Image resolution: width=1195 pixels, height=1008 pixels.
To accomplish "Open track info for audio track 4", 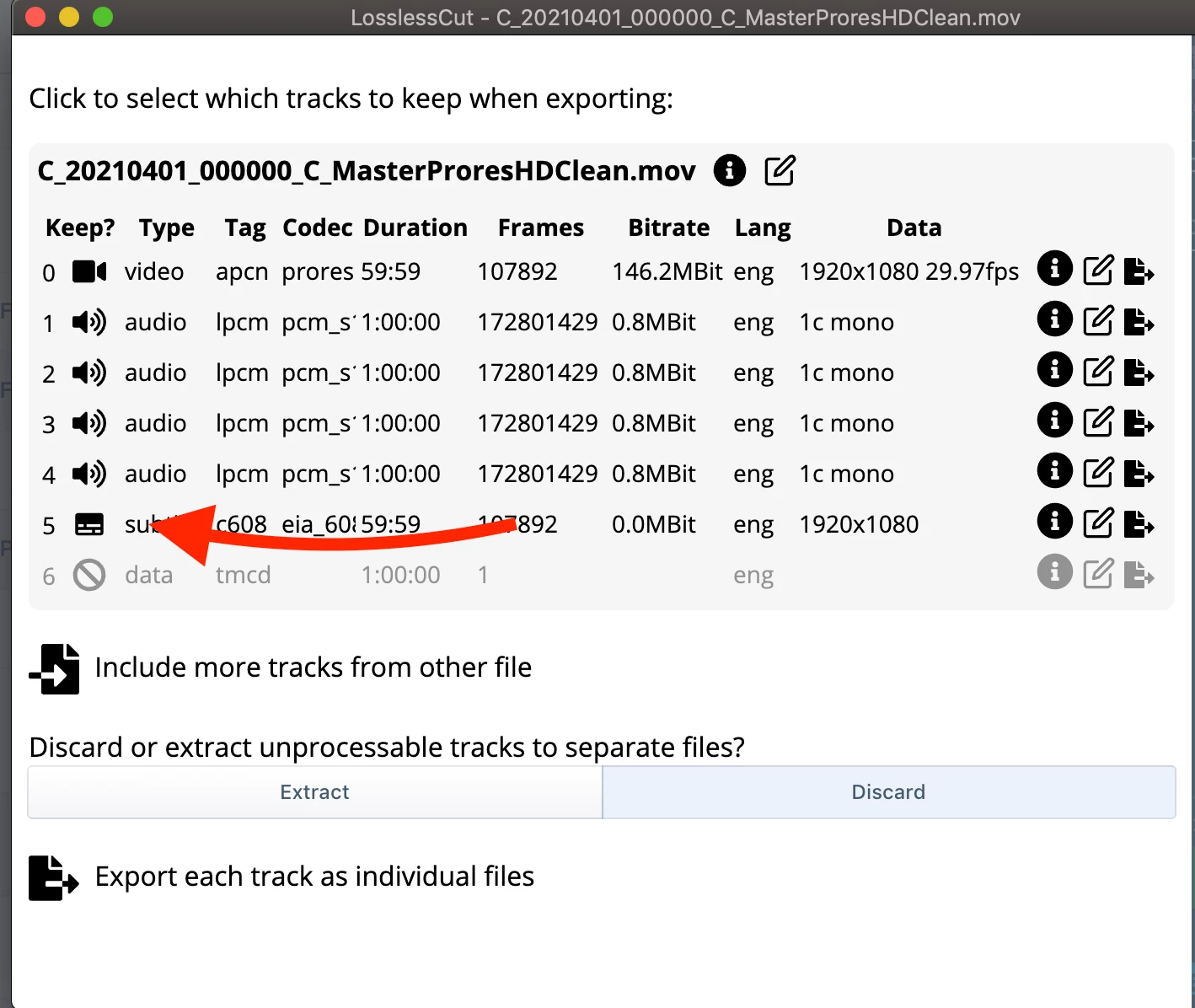I will click(1054, 471).
